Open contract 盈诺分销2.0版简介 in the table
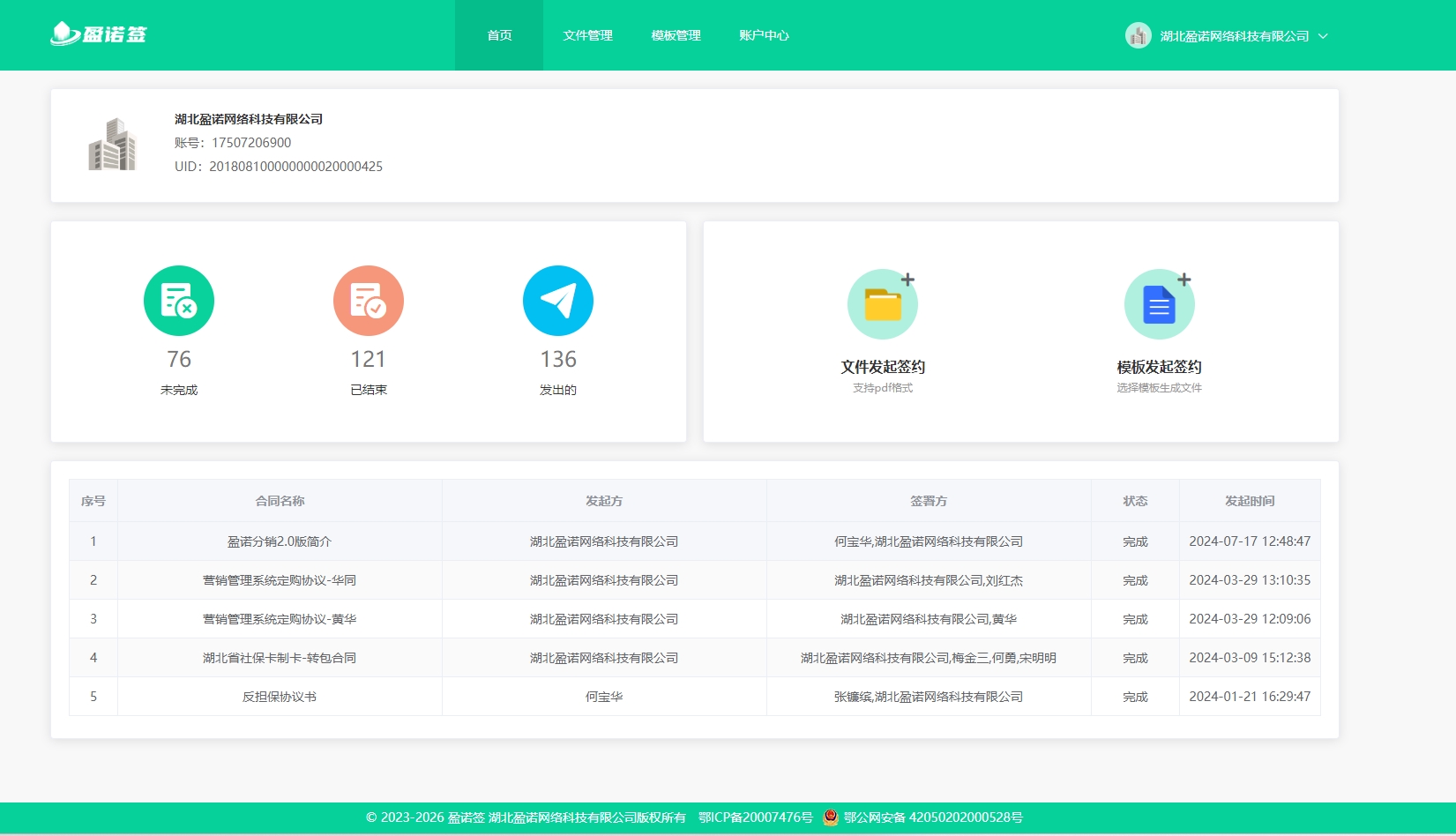Image resolution: width=1456 pixels, height=836 pixels. (279, 541)
